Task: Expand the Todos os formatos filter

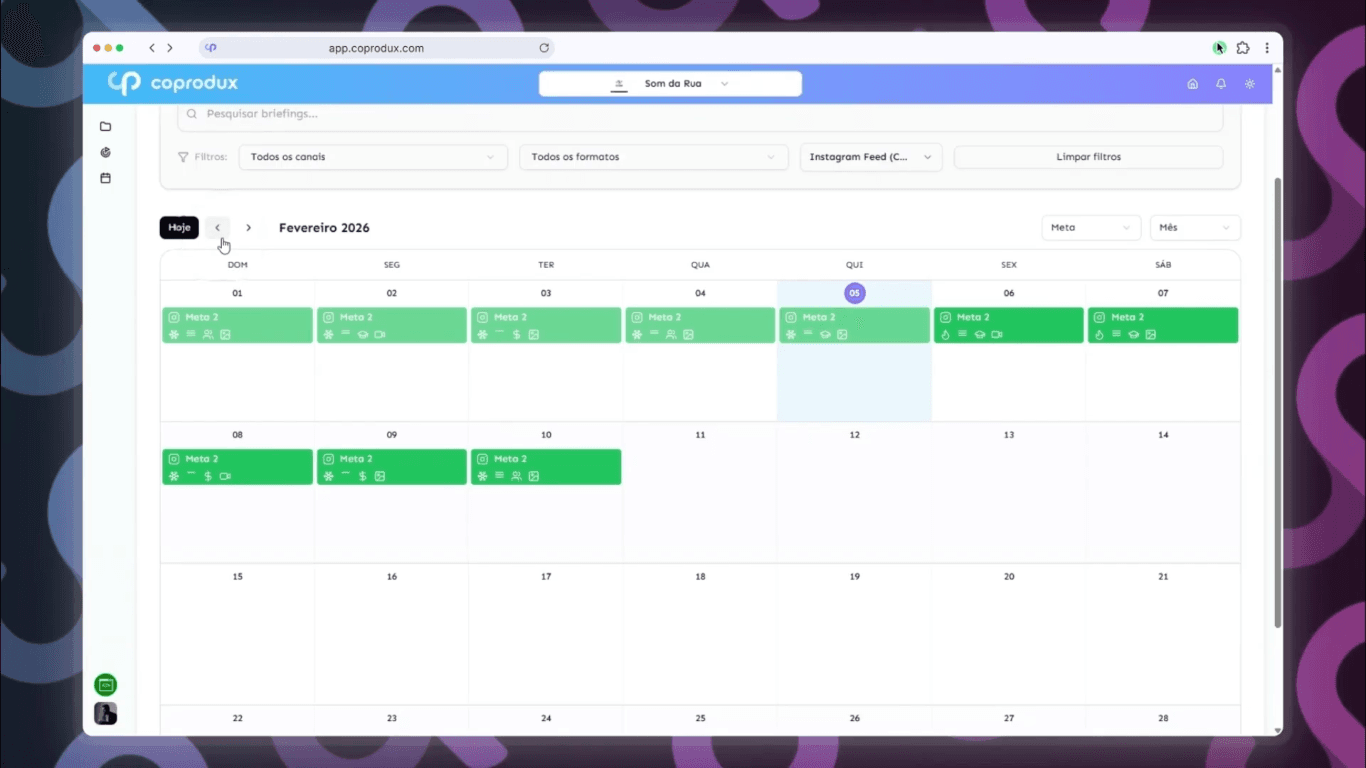Action: (653, 157)
